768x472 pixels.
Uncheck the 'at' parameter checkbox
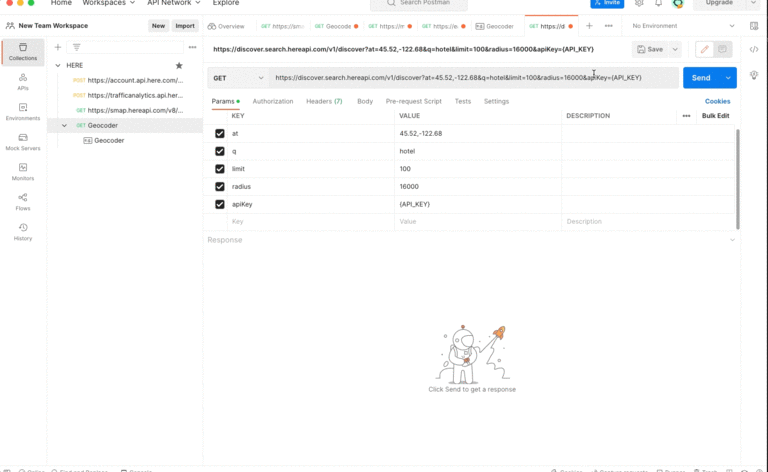(219, 134)
